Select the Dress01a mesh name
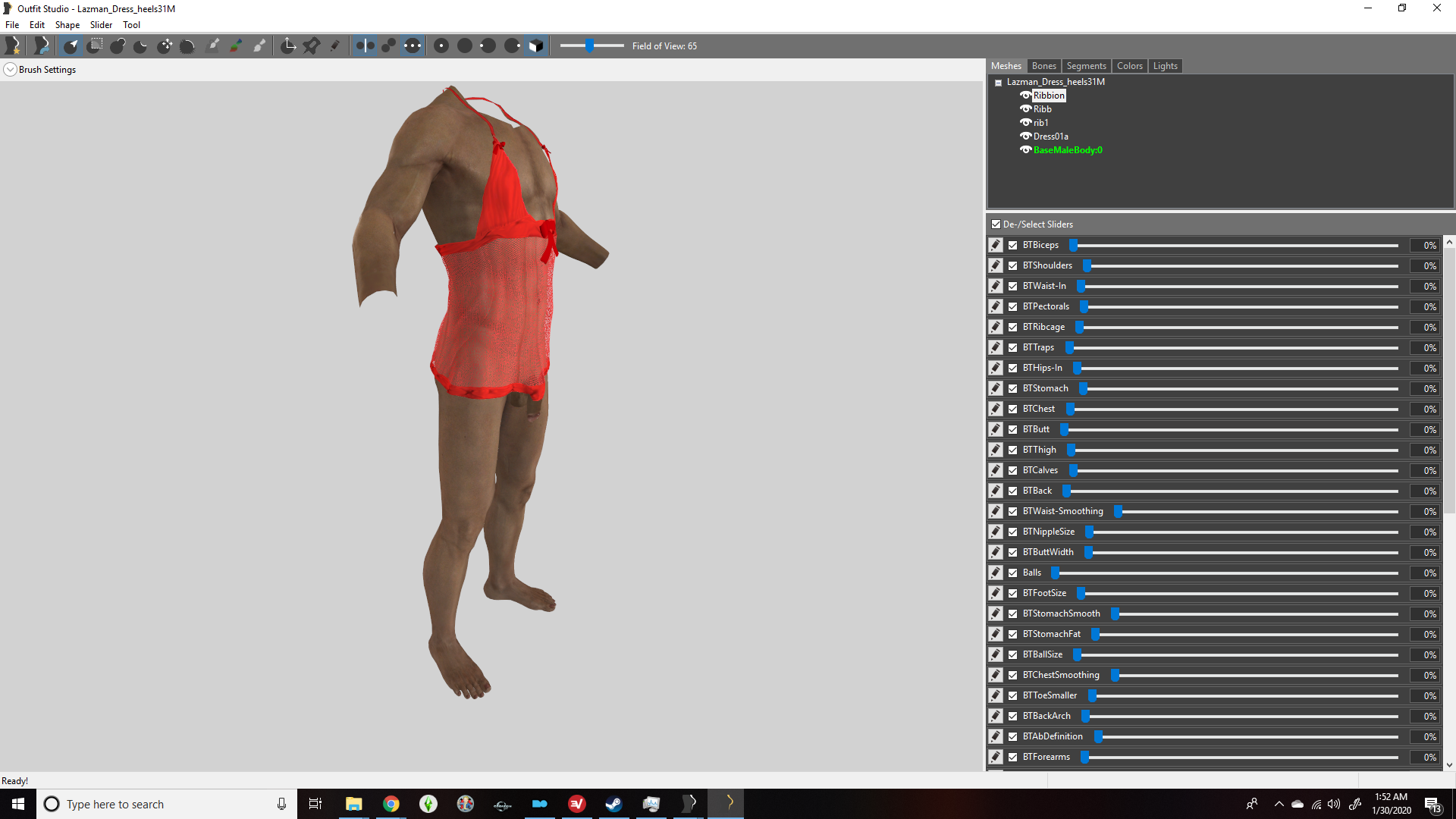The width and height of the screenshot is (1456, 819). click(1050, 136)
